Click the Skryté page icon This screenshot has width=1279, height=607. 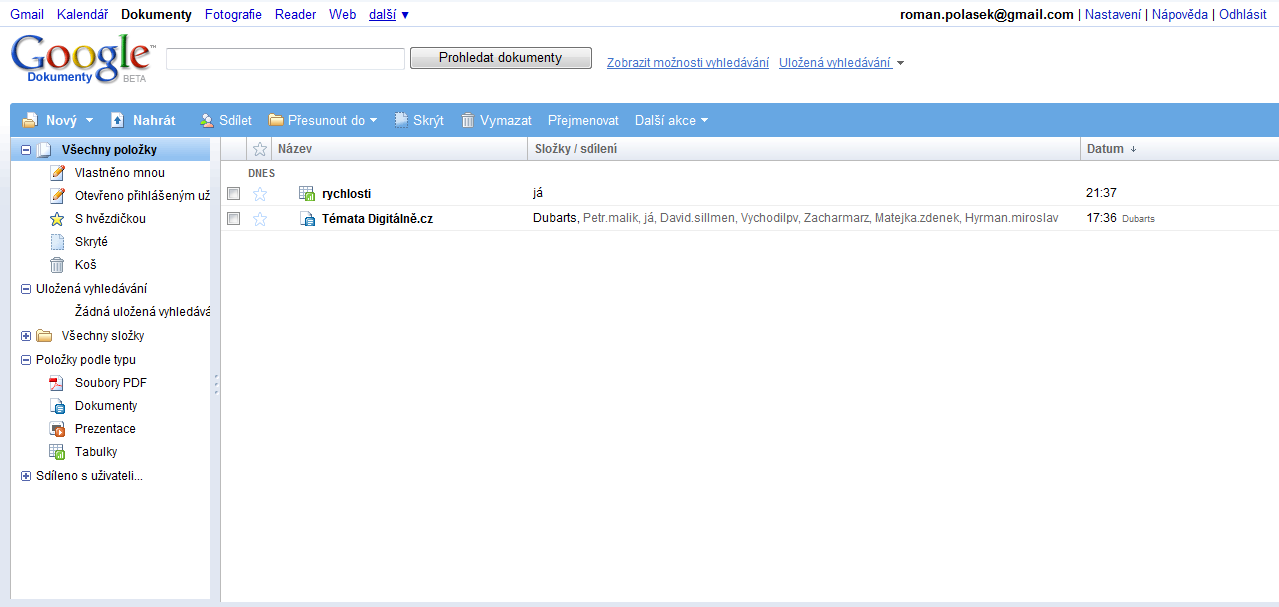pyautogui.click(x=57, y=242)
